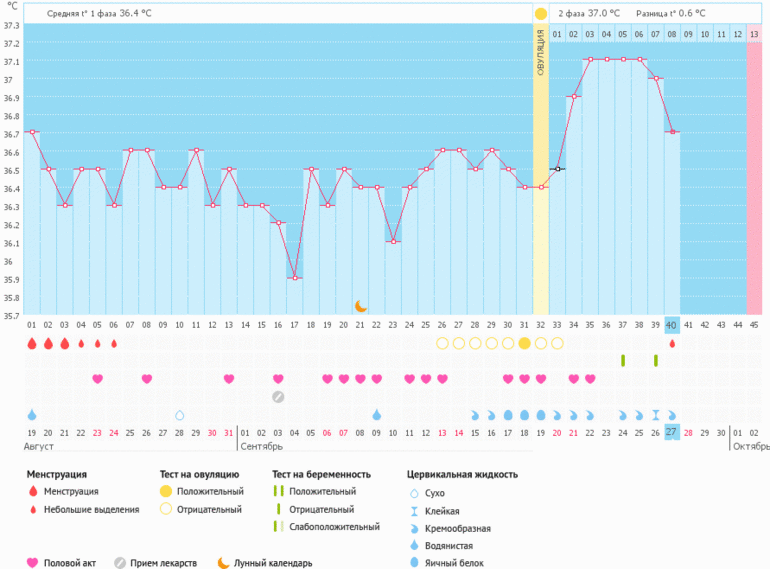
Task: Select the highlighted cycle day 40 cell
Action: [x=672, y=324]
